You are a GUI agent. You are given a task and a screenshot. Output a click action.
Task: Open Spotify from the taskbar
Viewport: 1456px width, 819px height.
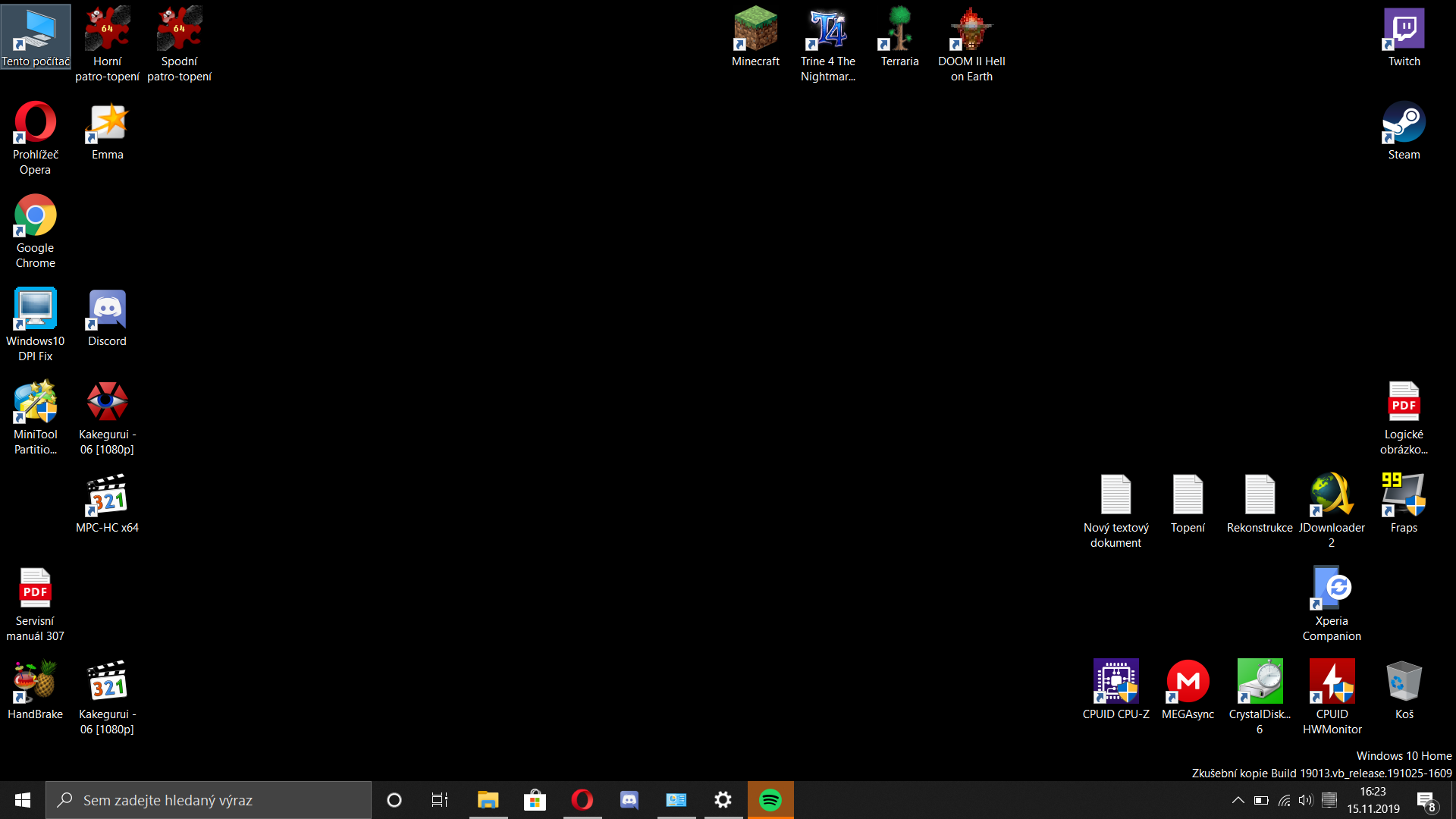click(770, 800)
